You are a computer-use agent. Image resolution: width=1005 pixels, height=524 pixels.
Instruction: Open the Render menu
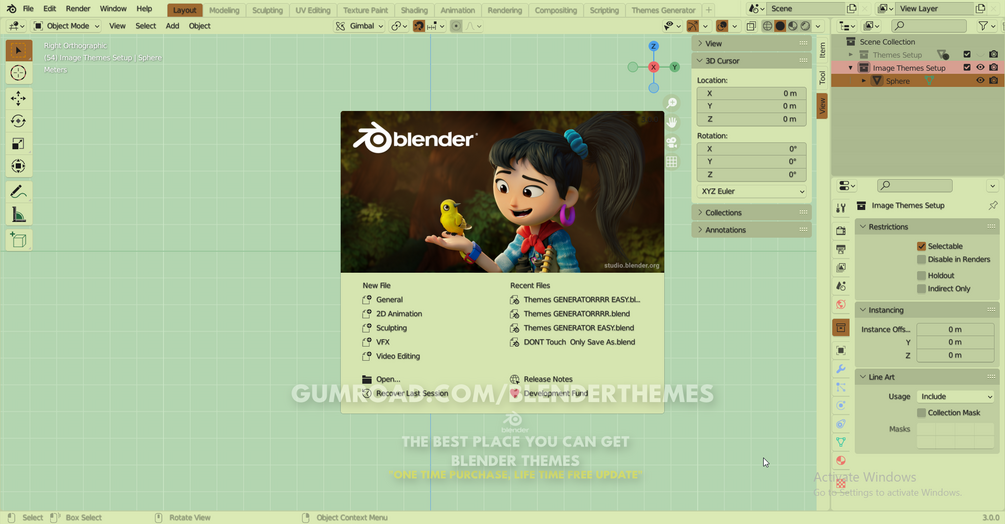point(78,9)
